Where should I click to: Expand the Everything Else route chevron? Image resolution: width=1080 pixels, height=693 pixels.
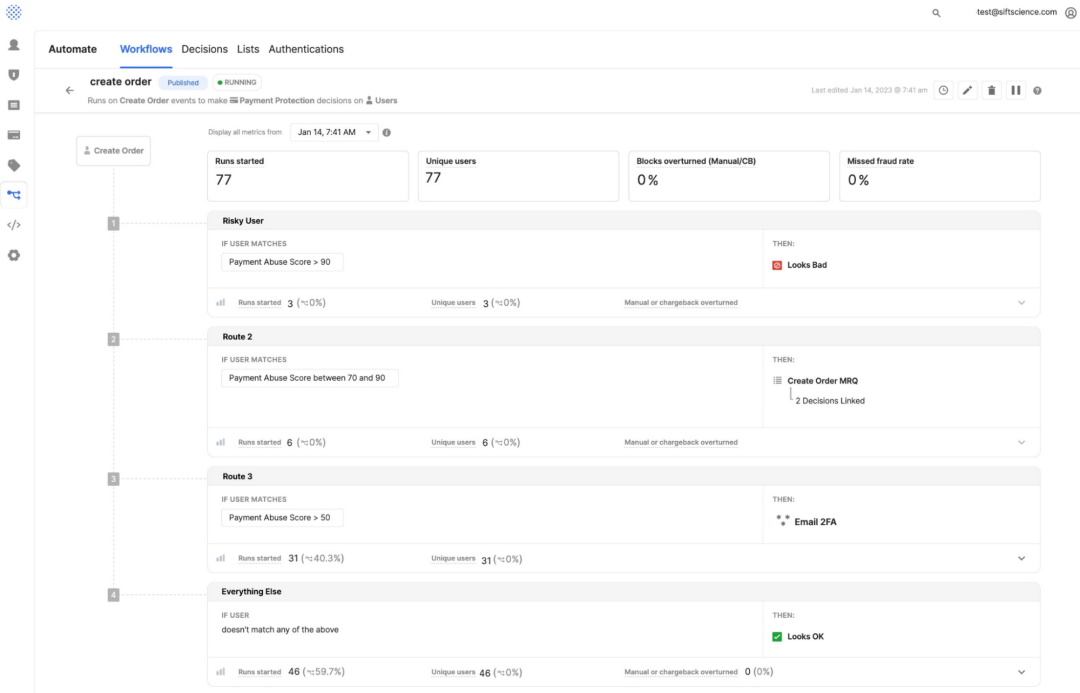[x=1021, y=672]
